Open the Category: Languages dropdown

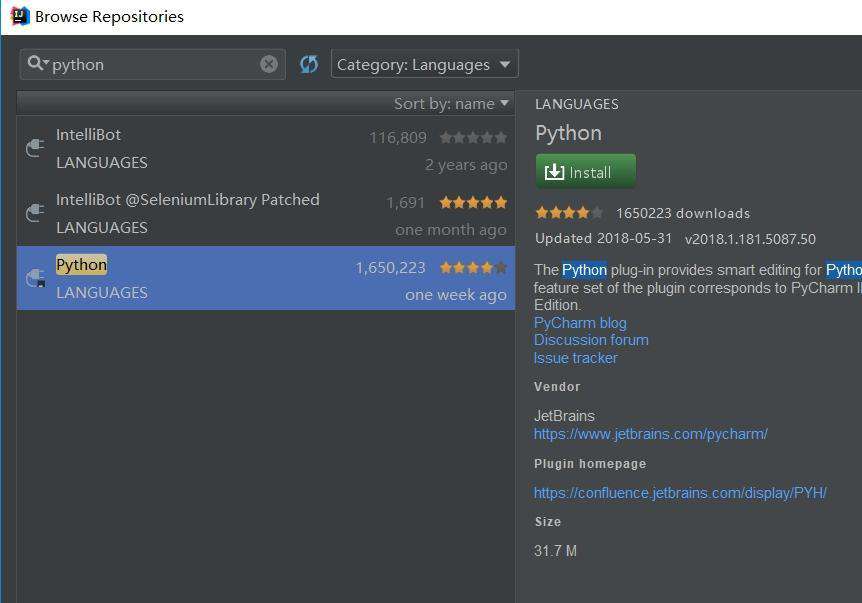point(424,64)
